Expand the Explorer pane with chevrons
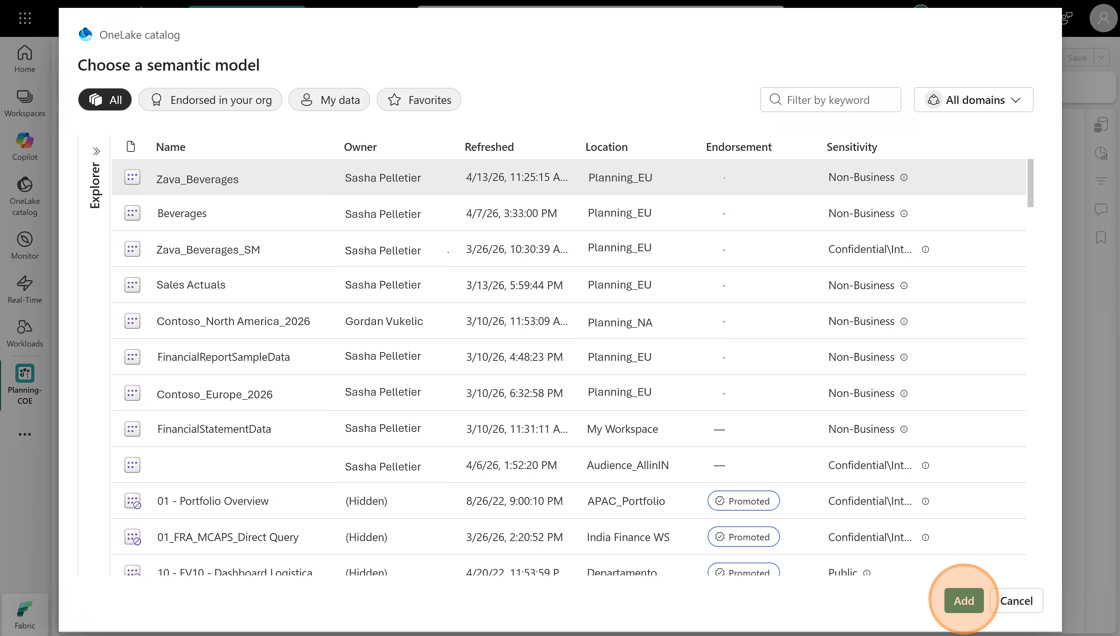 point(96,151)
